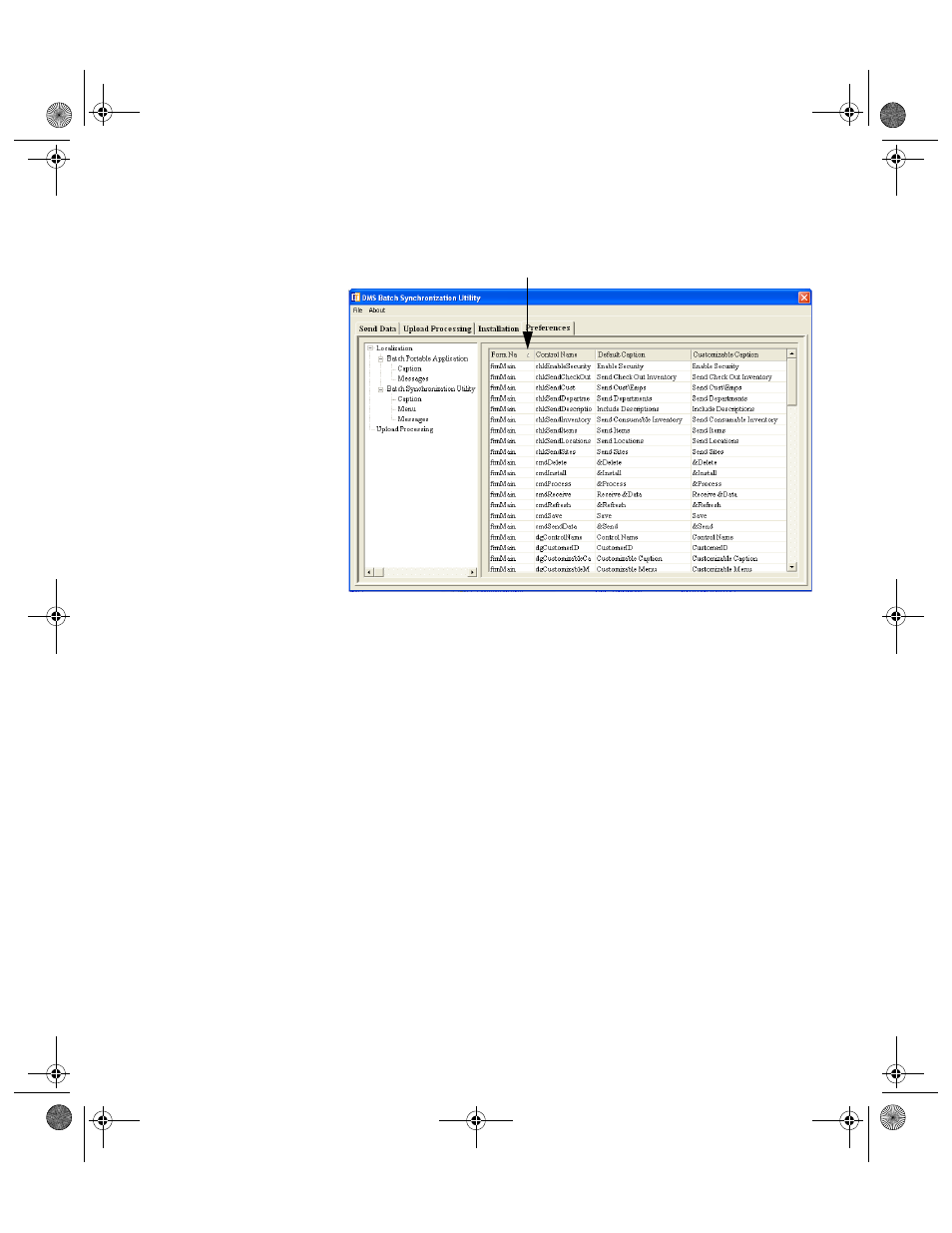This screenshot has height=1233, width=952.
Task: Click the tree's left scroll arrow
Action: [x=369, y=572]
